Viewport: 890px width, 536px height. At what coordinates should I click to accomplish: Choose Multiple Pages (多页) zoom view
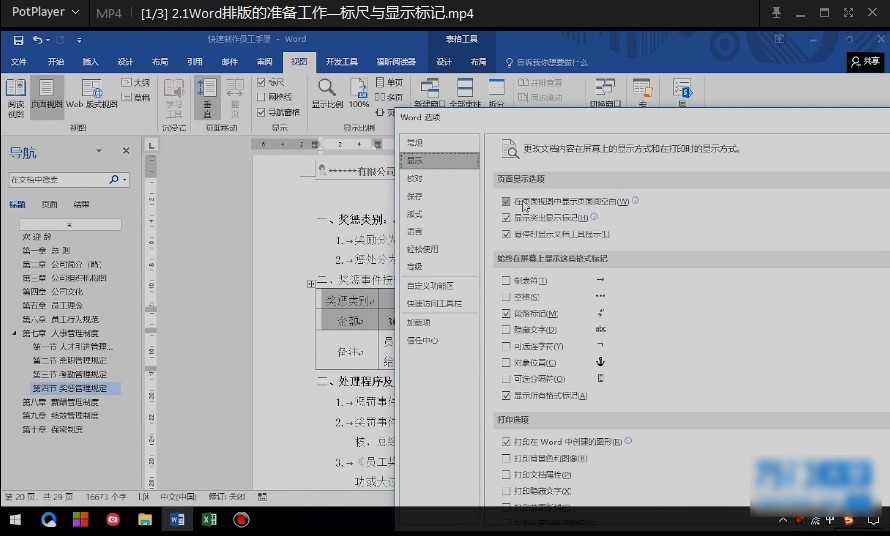(x=389, y=98)
